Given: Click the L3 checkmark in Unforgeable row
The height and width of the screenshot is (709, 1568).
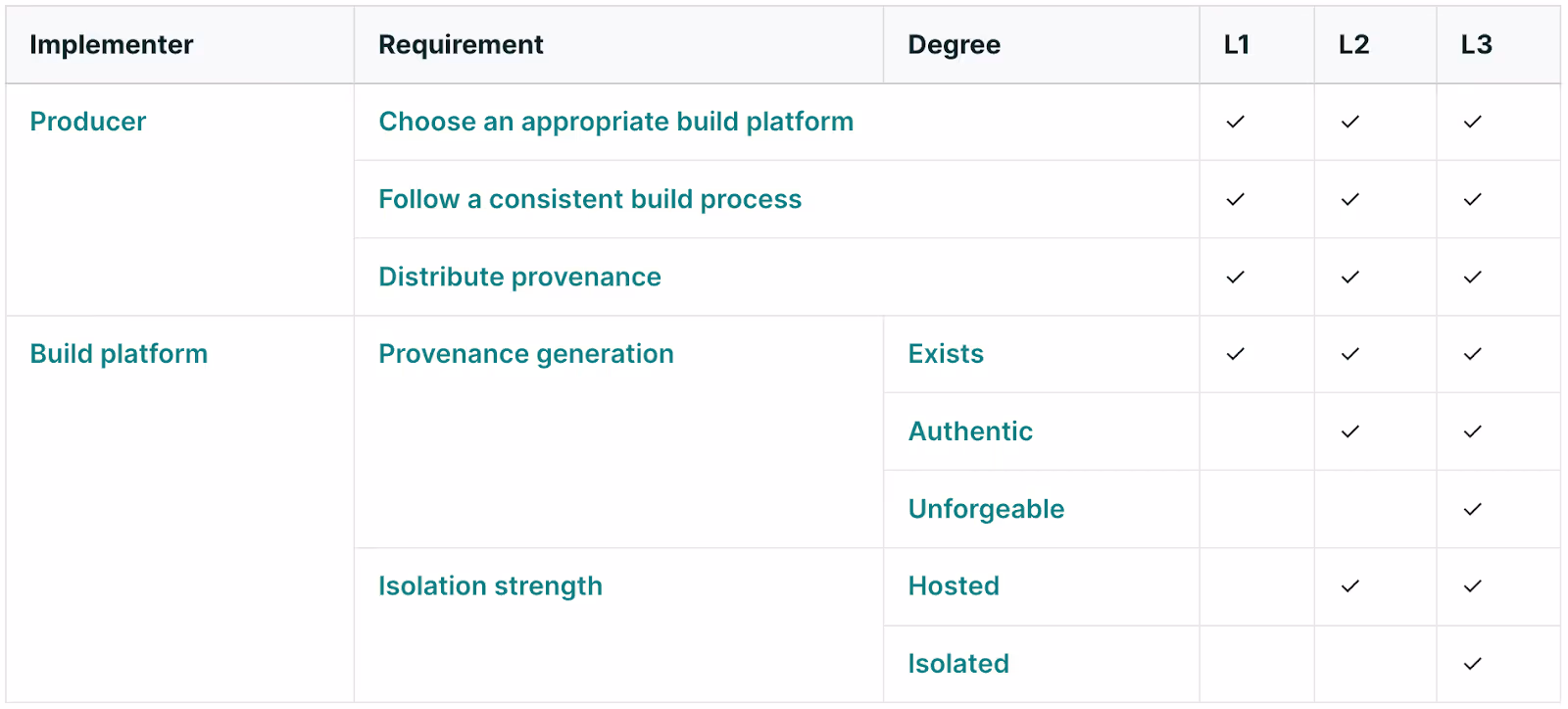Looking at the screenshot, I should (x=1472, y=509).
